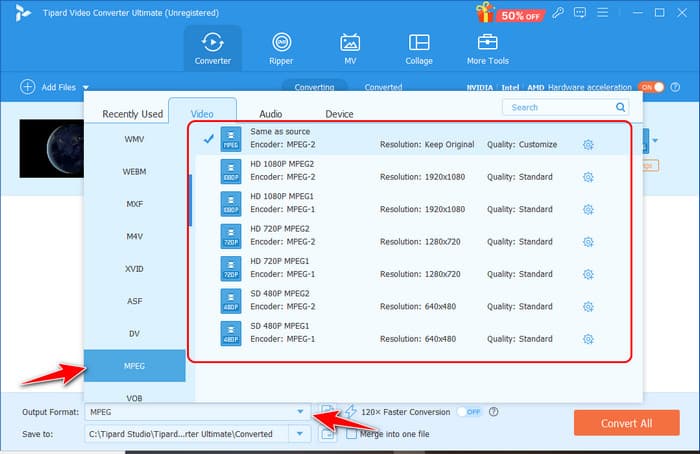Click the Tipard app logo

[x=22, y=12]
